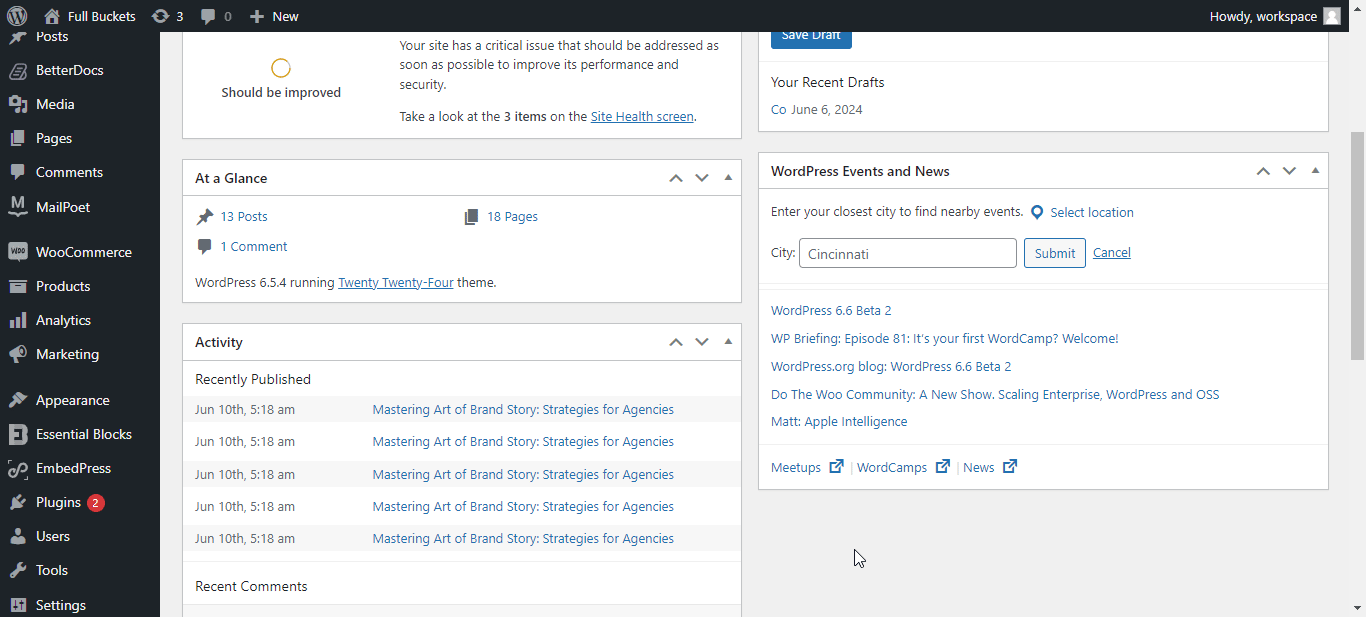Open the WordCamps link text
This screenshot has width=1366, height=617.
coord(892,467)
